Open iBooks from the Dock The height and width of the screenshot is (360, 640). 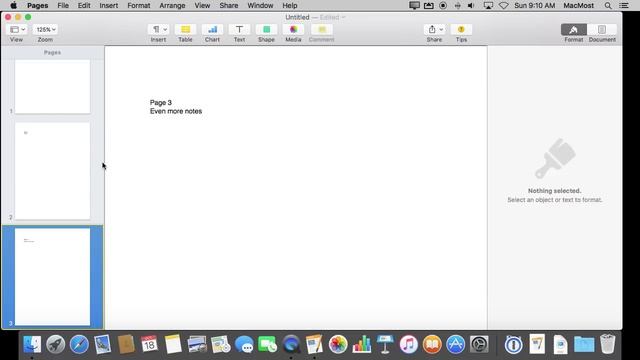432,344
